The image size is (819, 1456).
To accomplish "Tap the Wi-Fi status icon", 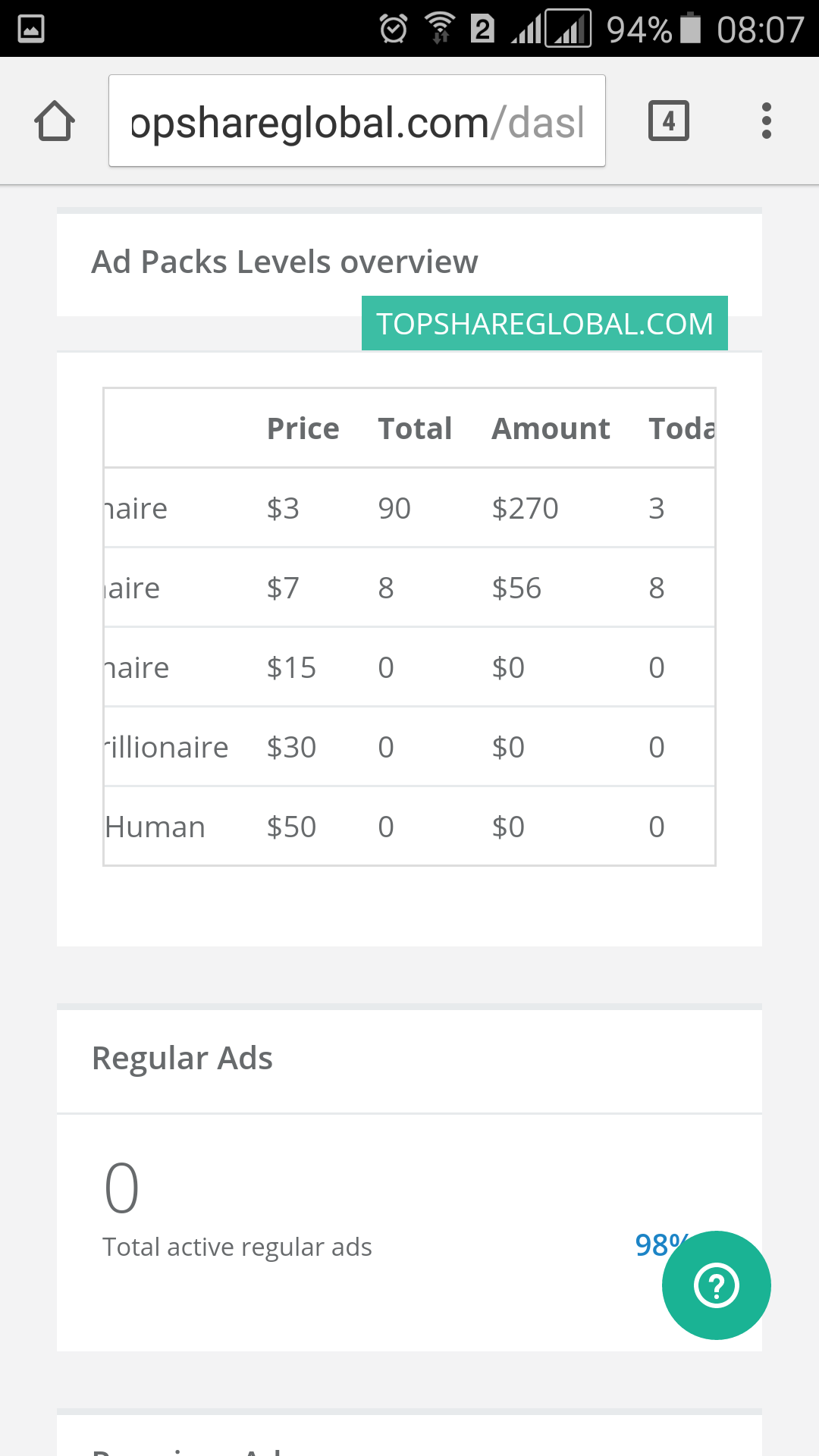I will 440,30.
